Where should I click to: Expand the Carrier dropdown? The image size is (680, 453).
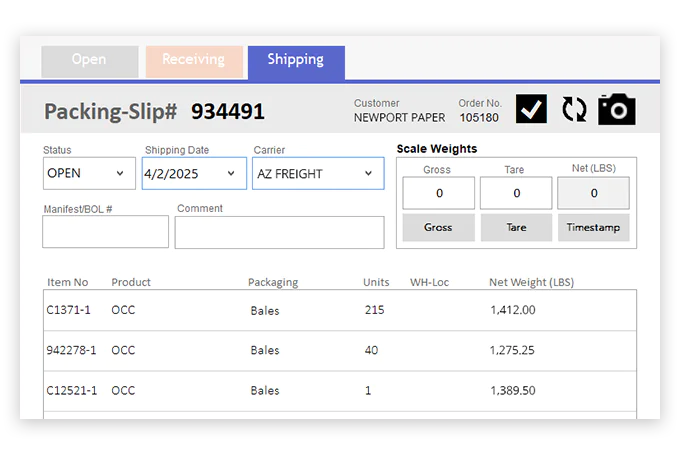tap(317, 173)
